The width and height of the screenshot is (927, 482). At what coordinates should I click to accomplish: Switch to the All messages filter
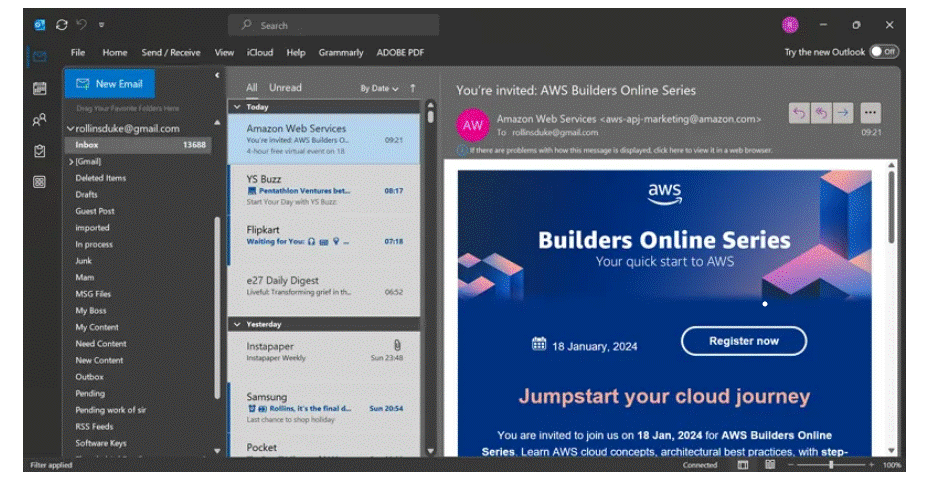tap(252, 88)
